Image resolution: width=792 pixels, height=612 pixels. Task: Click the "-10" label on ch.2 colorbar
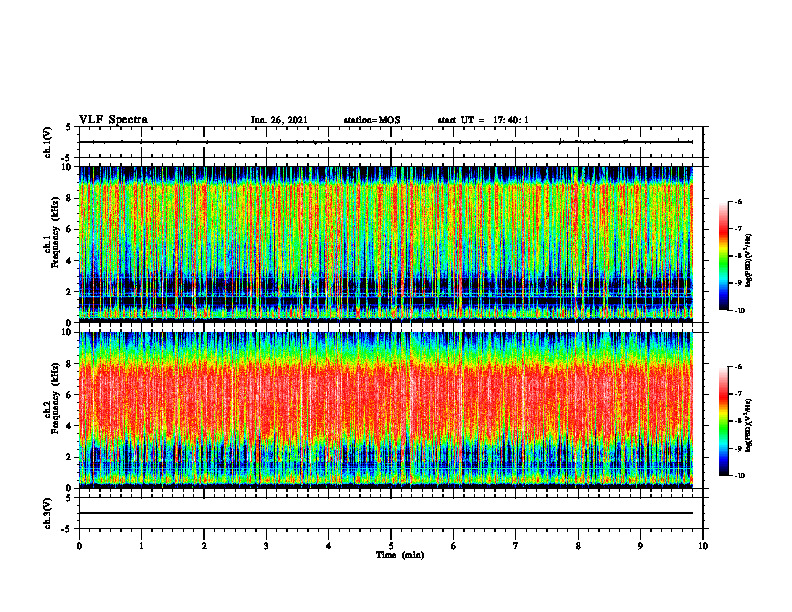(739, 476)
